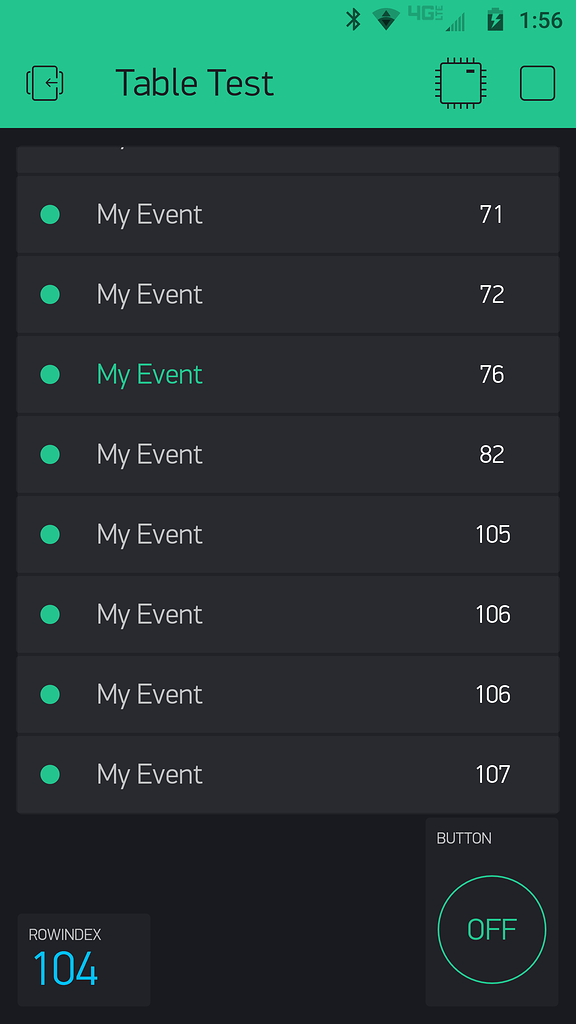This screenshot has width=576, height=1024.
Task: Open the microcontroller hardware settings icon
Action: [x=458, y=83]
